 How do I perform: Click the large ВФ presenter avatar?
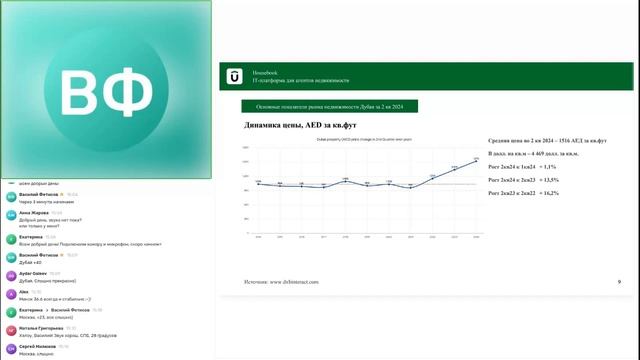tap(107, 89)
